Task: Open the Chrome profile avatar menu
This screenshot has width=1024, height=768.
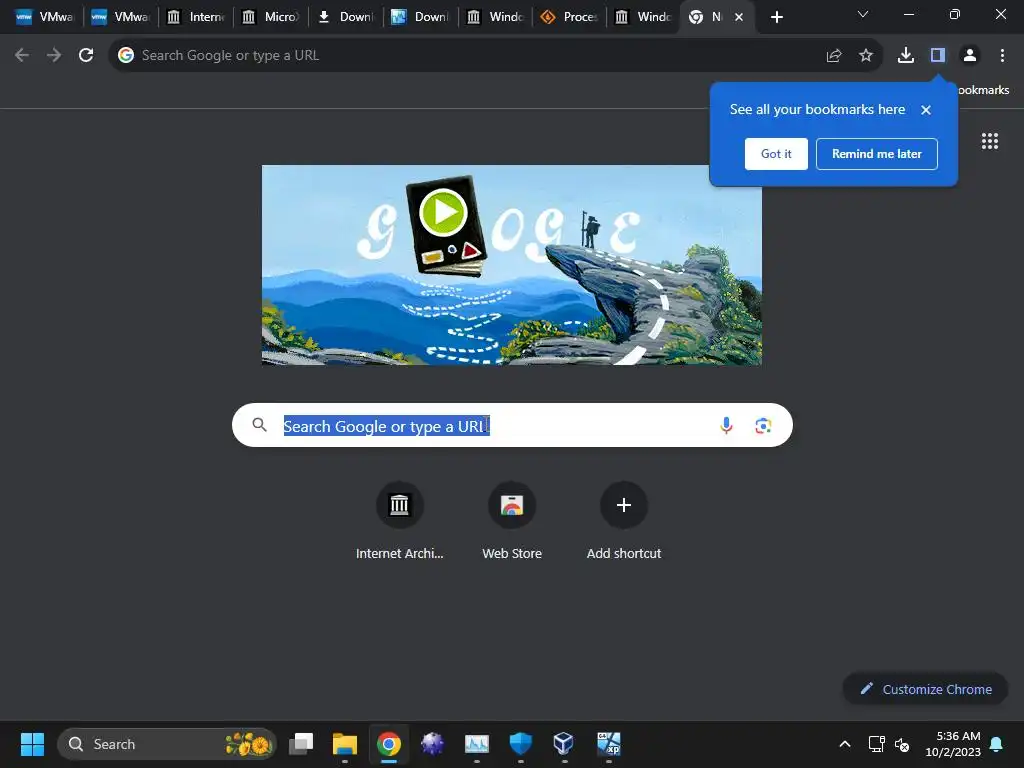Action: click(x=970, y=56)
